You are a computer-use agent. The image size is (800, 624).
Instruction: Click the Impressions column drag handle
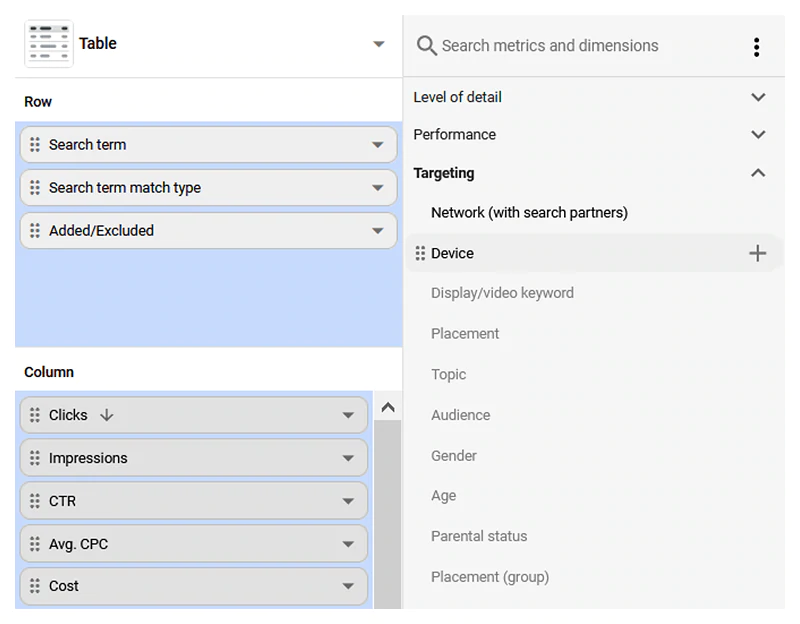(x=35, y=458)
